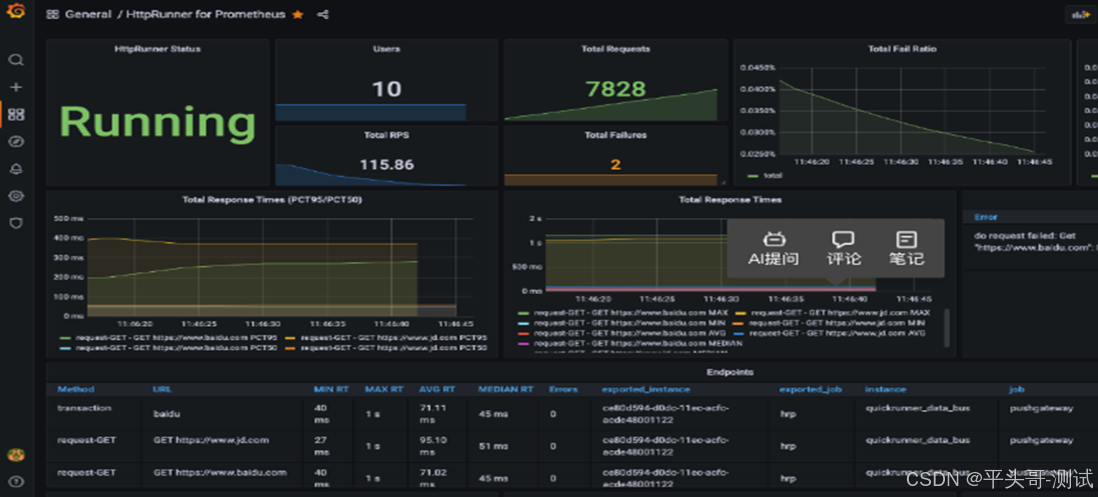The image size is (1098, 497).
Task: Open the Alerting bell icon
Action: pyautogui.click(x=15, y=169)
